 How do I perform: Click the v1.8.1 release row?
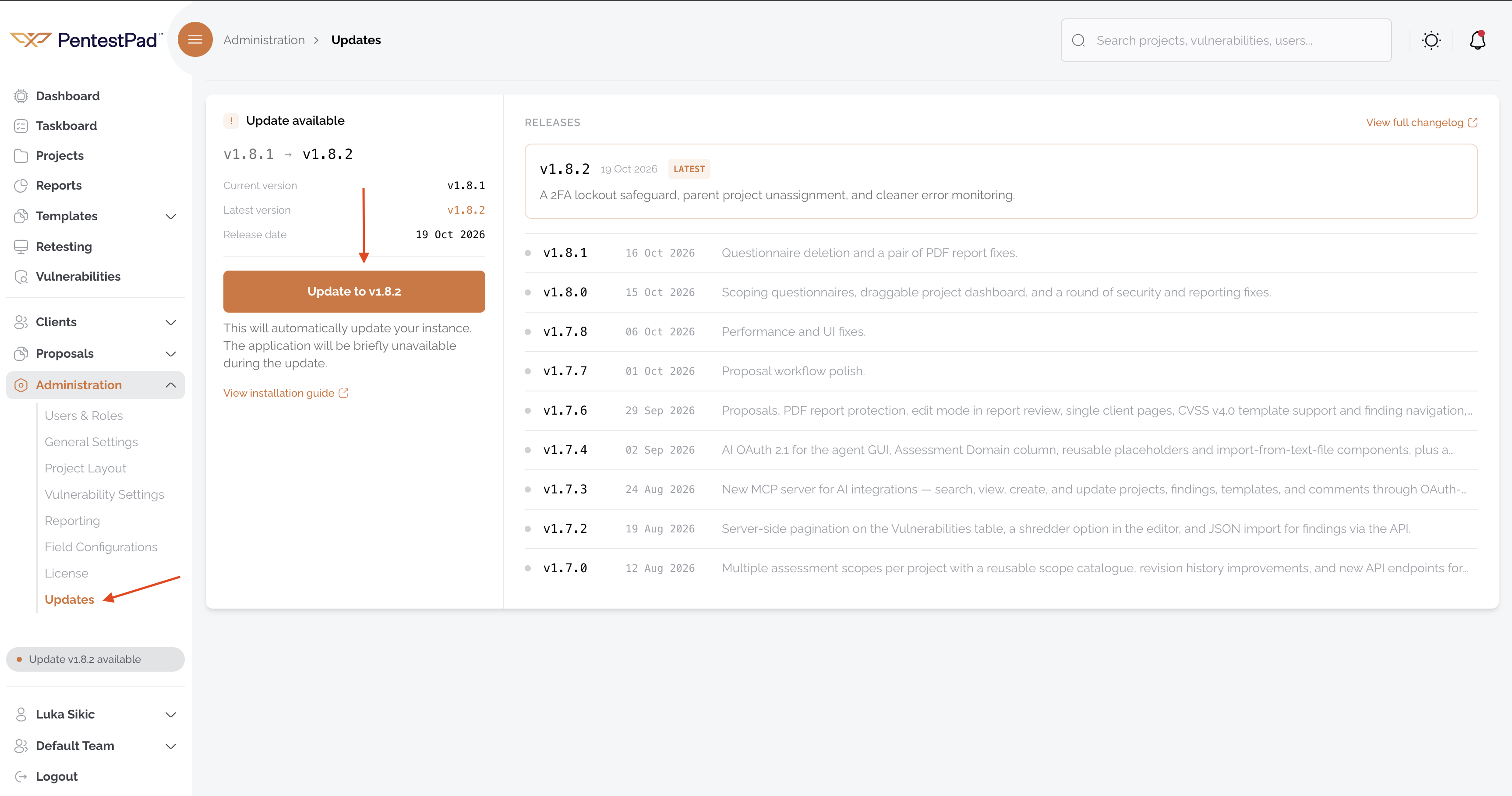1001,254
